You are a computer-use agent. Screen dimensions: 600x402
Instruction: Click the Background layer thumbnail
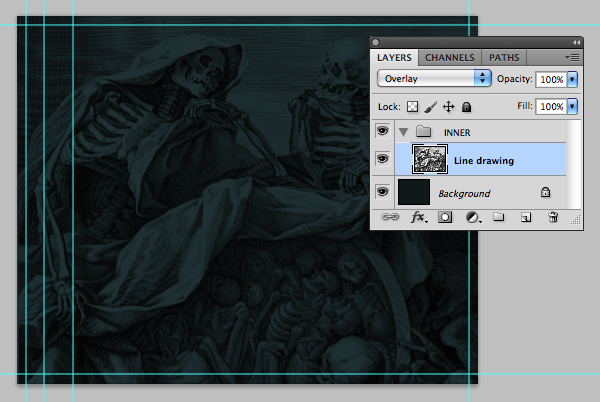(414, 192)
